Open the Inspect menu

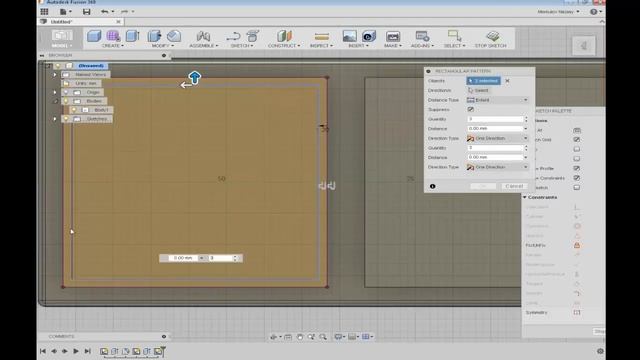point(321,46)
